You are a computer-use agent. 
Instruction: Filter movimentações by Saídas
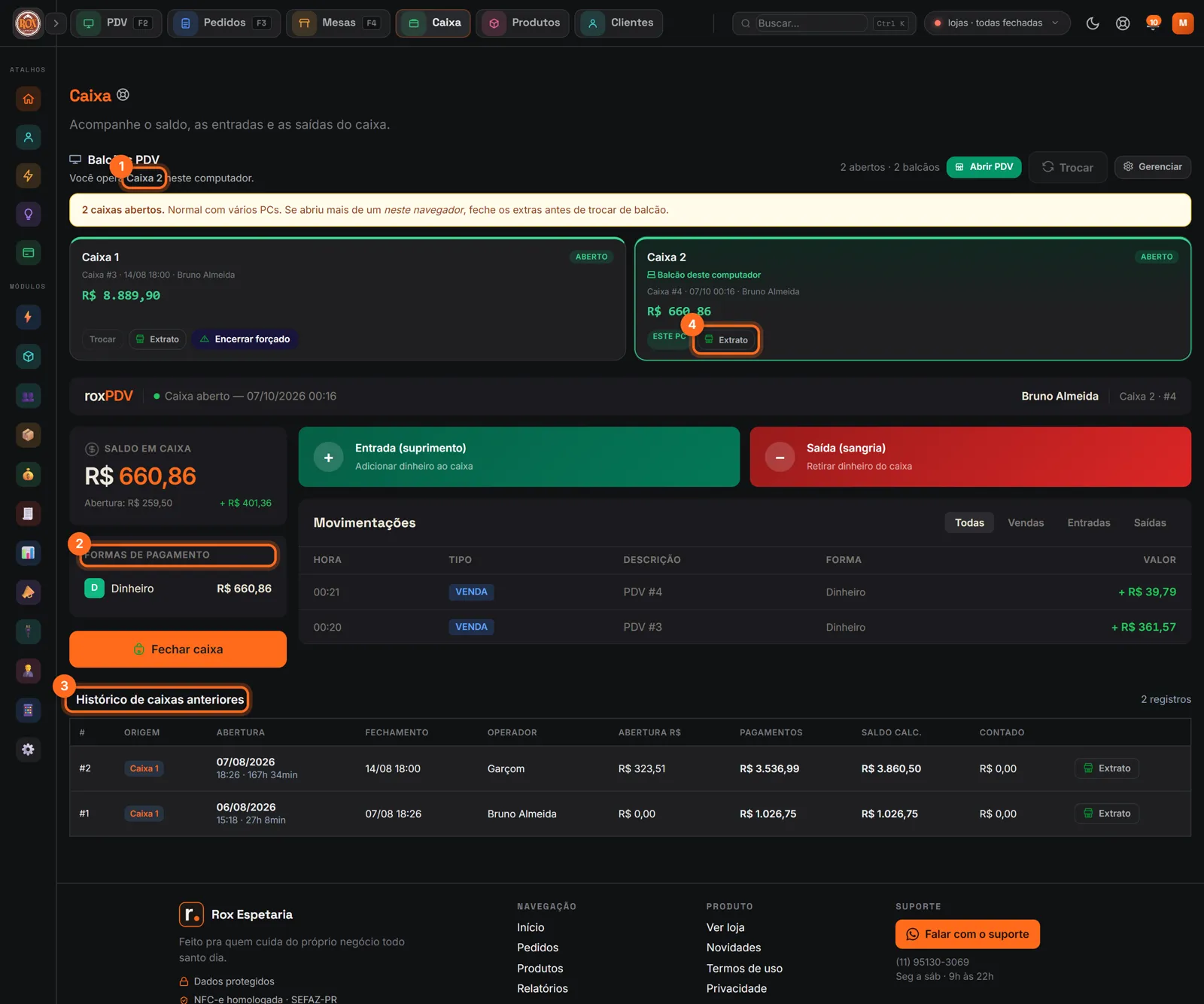click(1150, 523)
